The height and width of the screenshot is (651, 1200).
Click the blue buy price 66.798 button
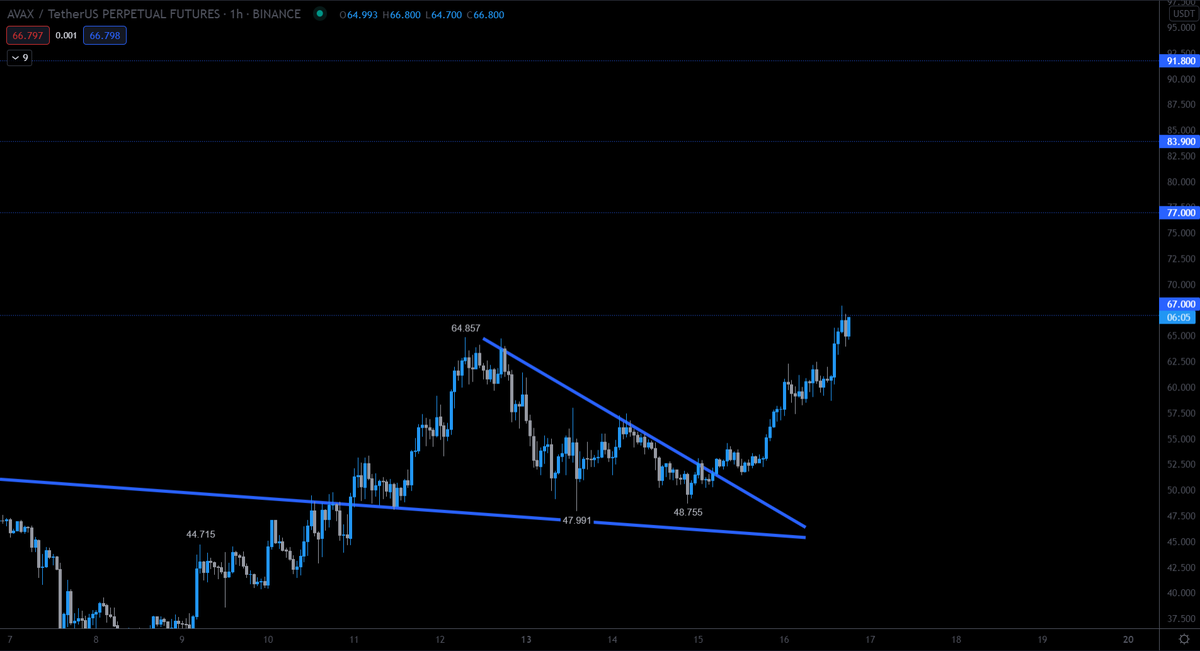coord(105,35)
